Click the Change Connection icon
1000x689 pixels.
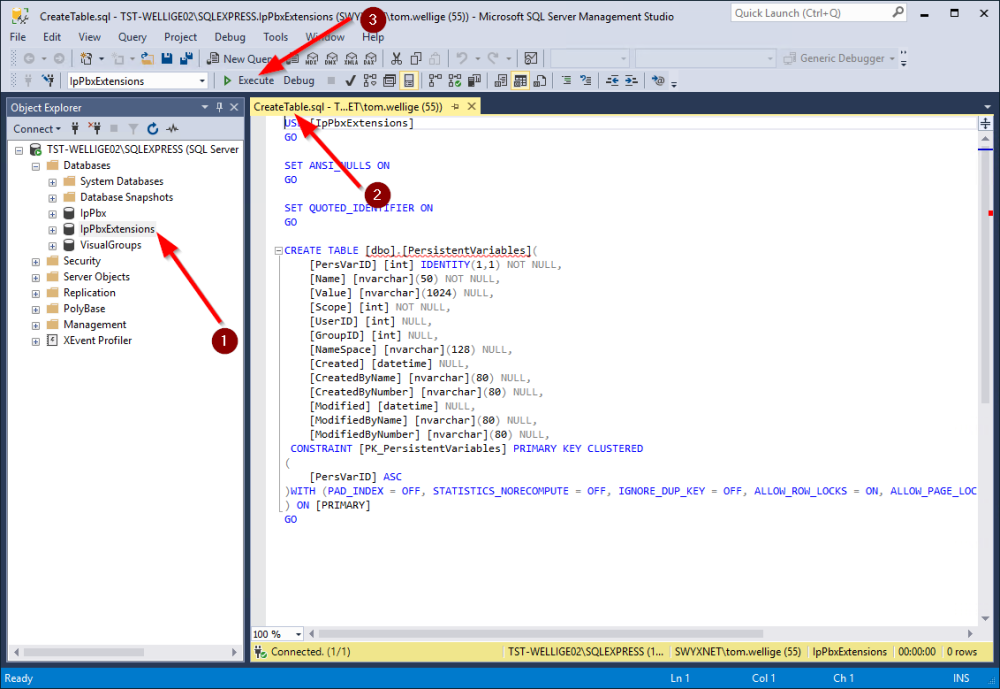(x=48, y=80)
